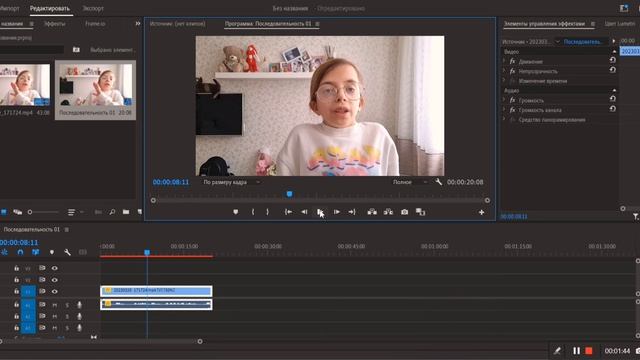Expand Непрозрачность effect properties
Image resolution: width=640 pixels, height=360 pixels.
[504, 71]
